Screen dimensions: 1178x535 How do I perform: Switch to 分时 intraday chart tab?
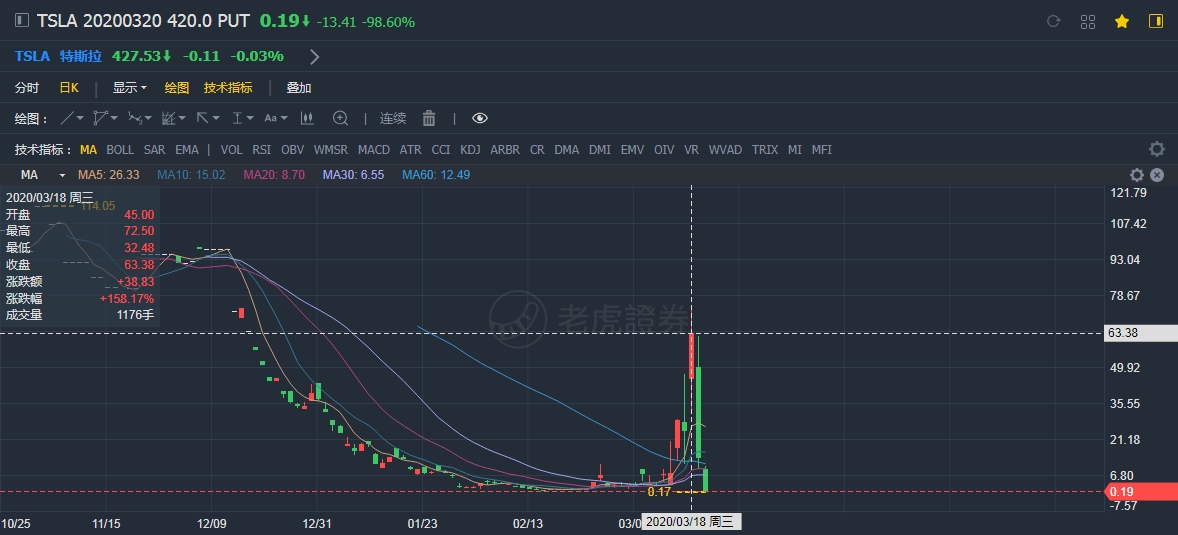(27, 88)
